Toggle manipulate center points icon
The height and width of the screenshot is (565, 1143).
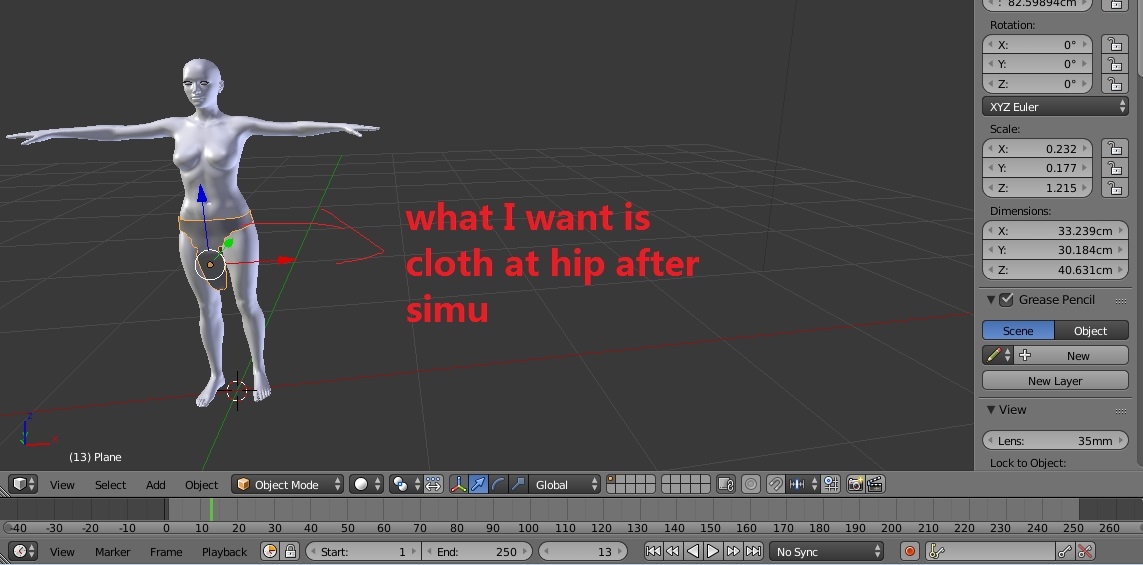[433, 484]
